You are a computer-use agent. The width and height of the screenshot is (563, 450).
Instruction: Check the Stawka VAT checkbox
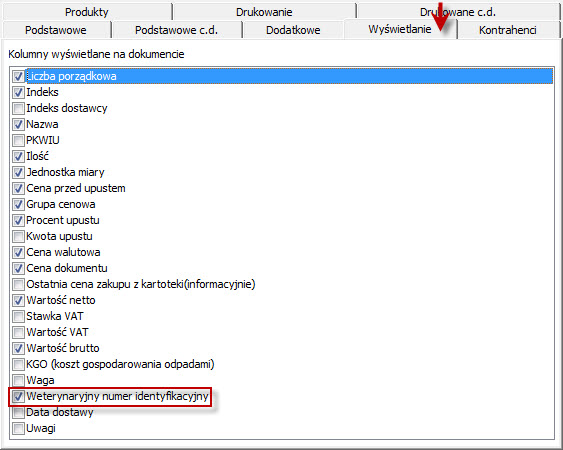[x=18, y=316]
